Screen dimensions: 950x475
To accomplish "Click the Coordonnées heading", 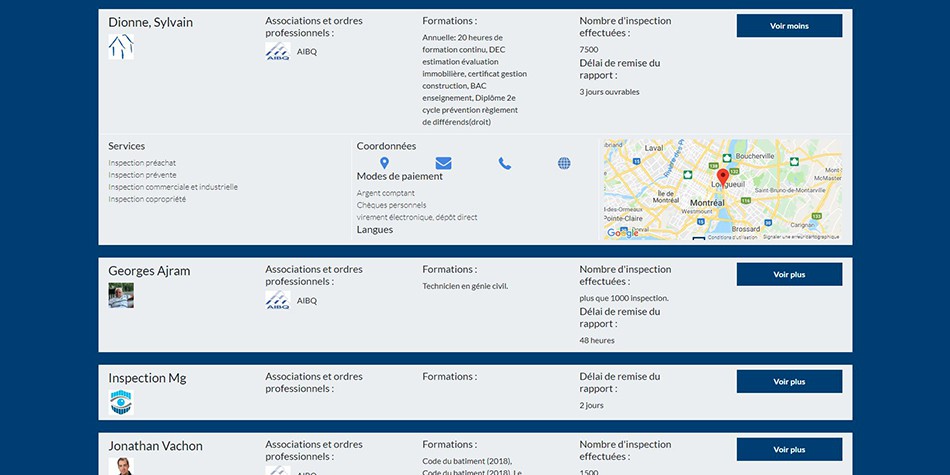I will point(387,146).
